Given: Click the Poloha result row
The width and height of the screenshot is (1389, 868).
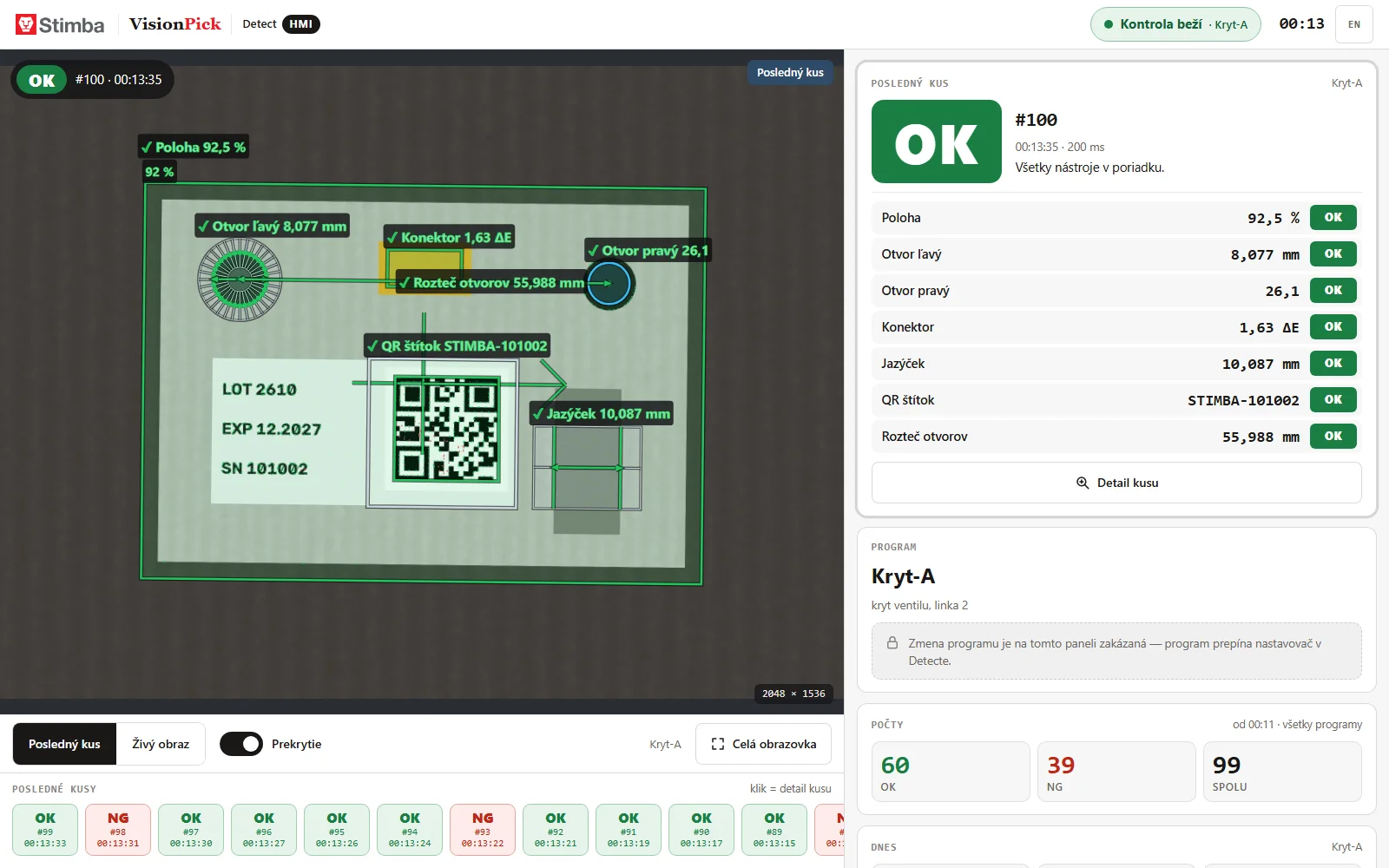Looking at the screenshot, I should [x=1116, y=218].
